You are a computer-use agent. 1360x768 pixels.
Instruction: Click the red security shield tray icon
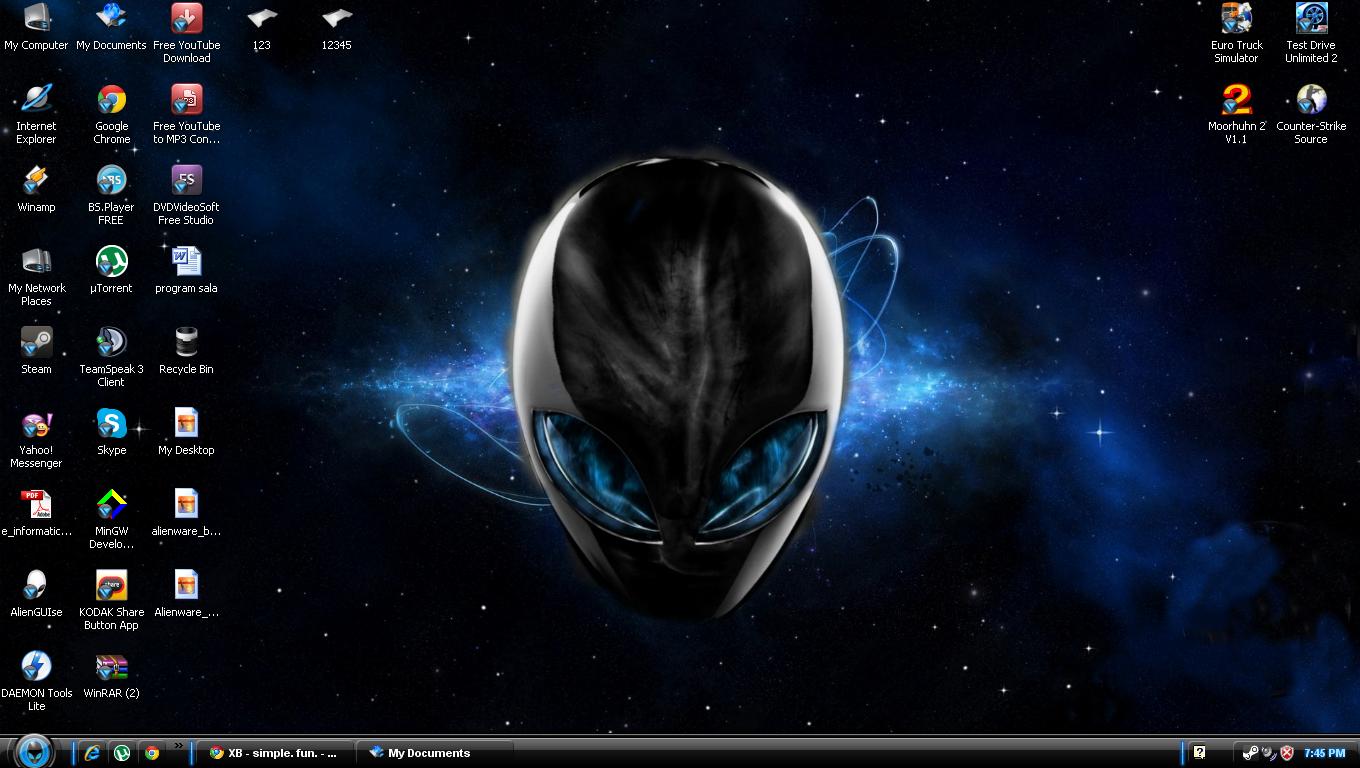coord(1287,753)
